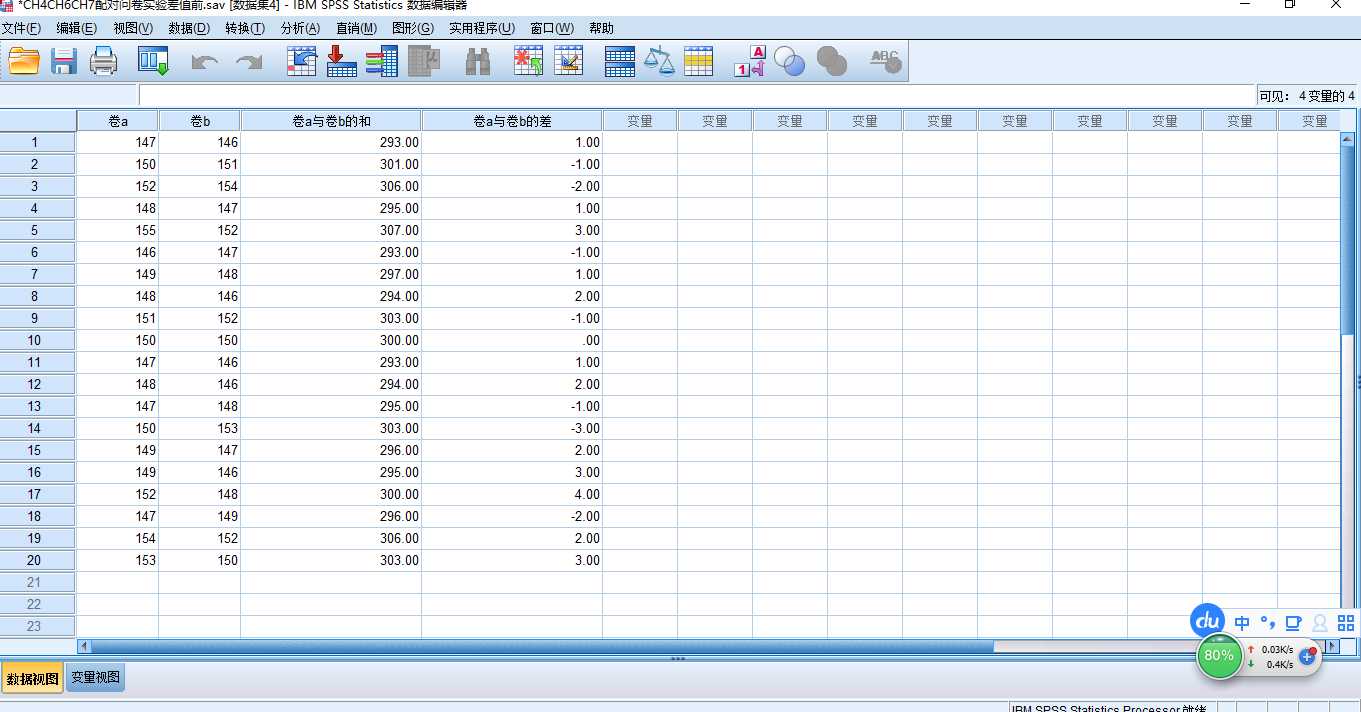Open the 帮助 menu
This screenshot has width=1361, height=712.
tap(602, 28)
